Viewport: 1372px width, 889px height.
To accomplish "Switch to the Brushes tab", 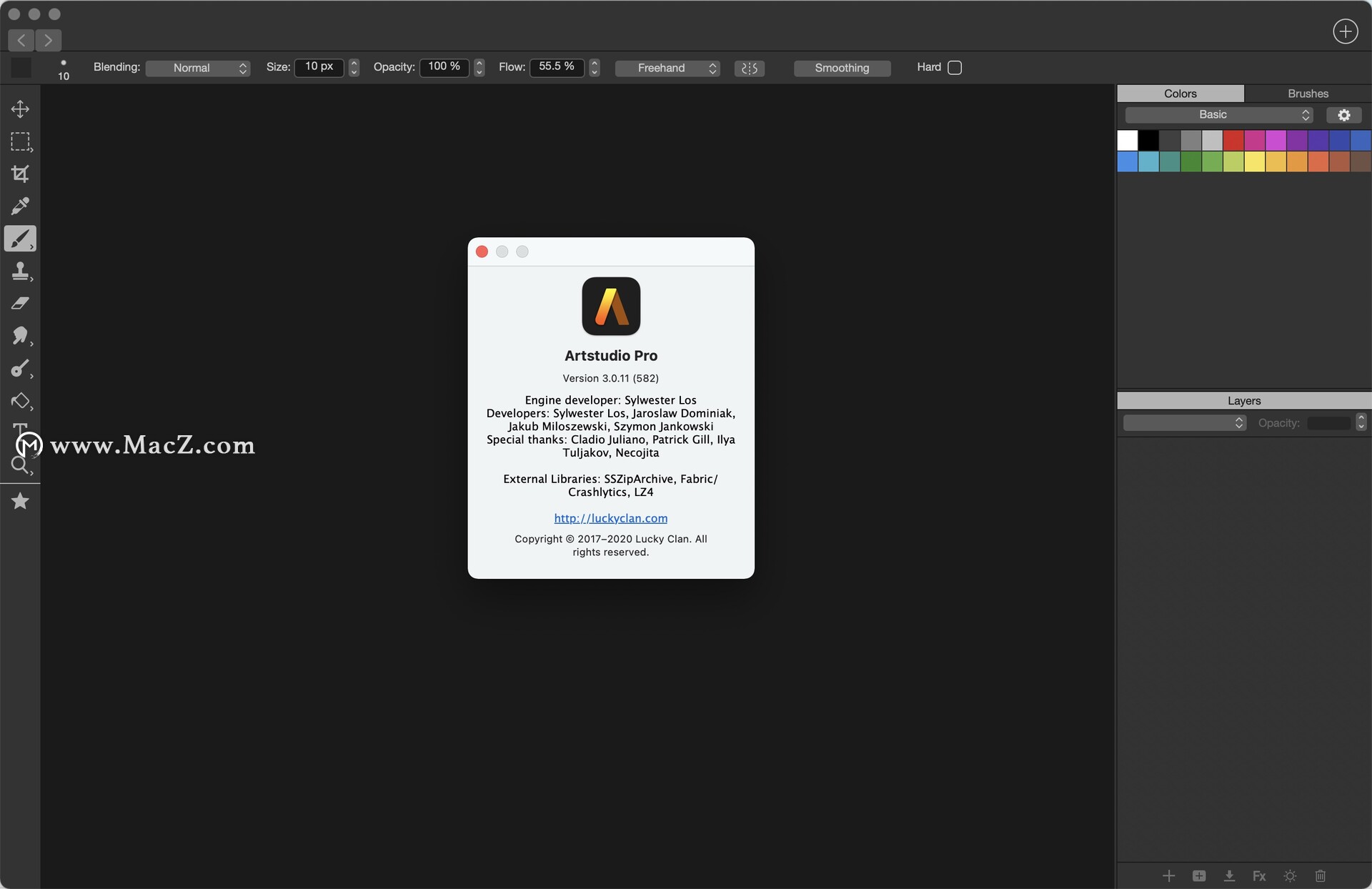I will [1308, 94].
